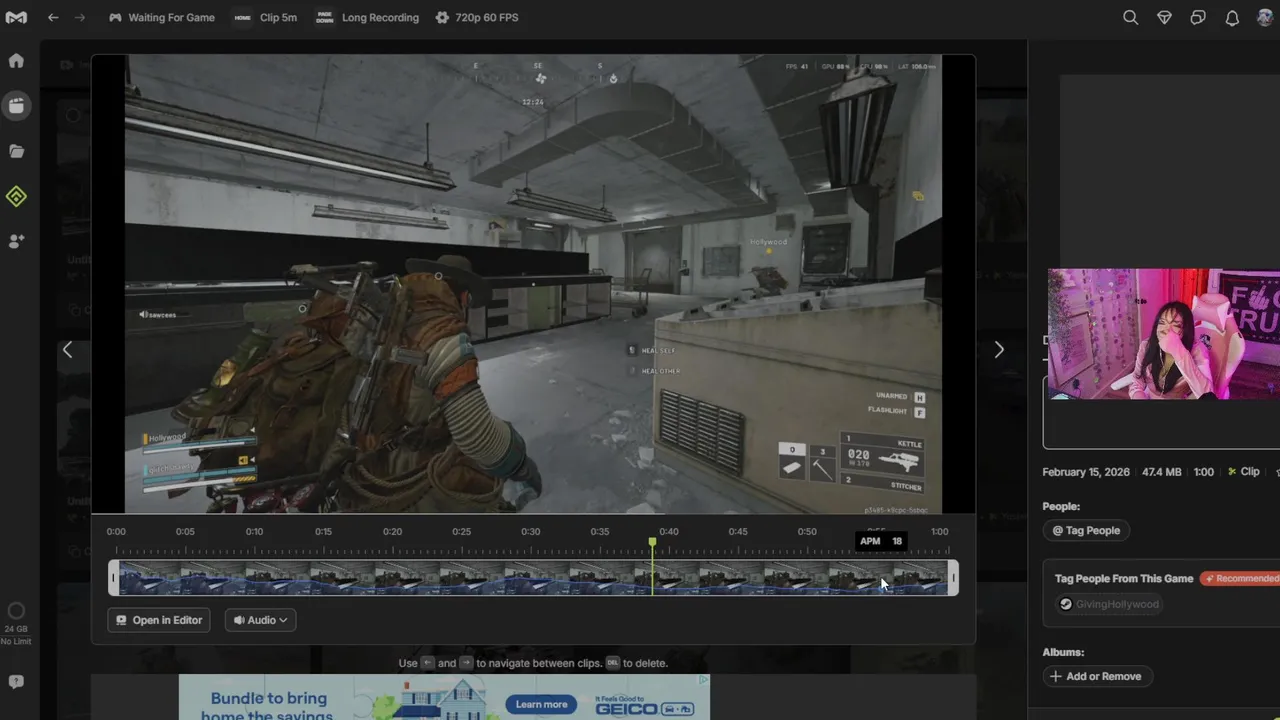The image size is (1280, 720).
Task: Click the 47.4 MB file size
Action: (1162, 472)
